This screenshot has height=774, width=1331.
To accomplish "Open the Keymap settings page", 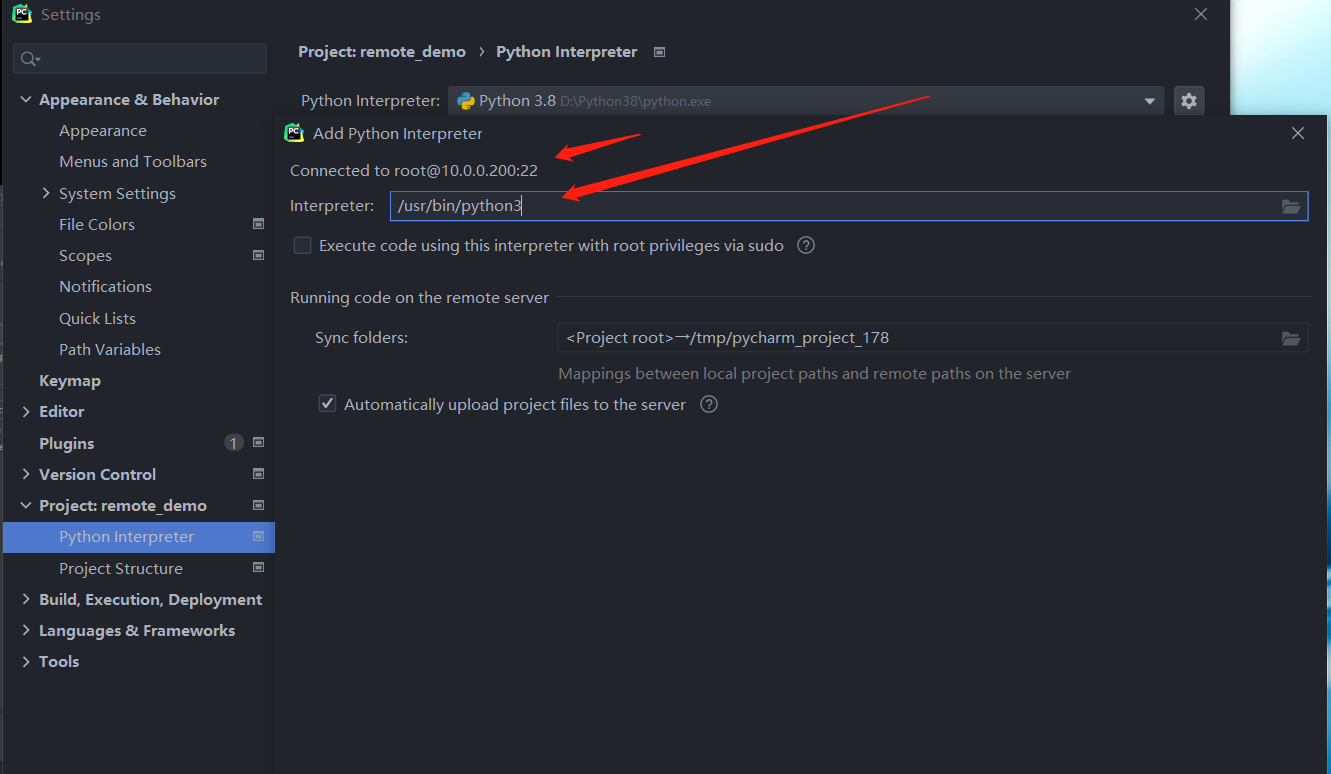I will click(70, 381).
